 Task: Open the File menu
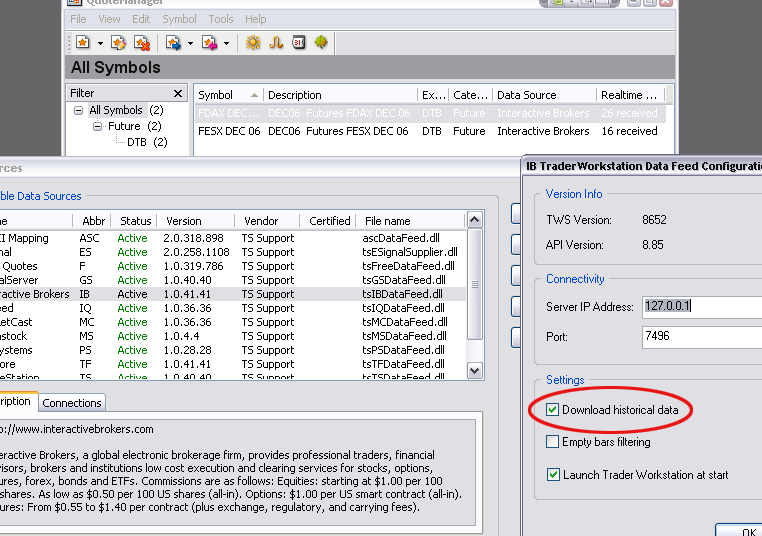coord(78,19)
